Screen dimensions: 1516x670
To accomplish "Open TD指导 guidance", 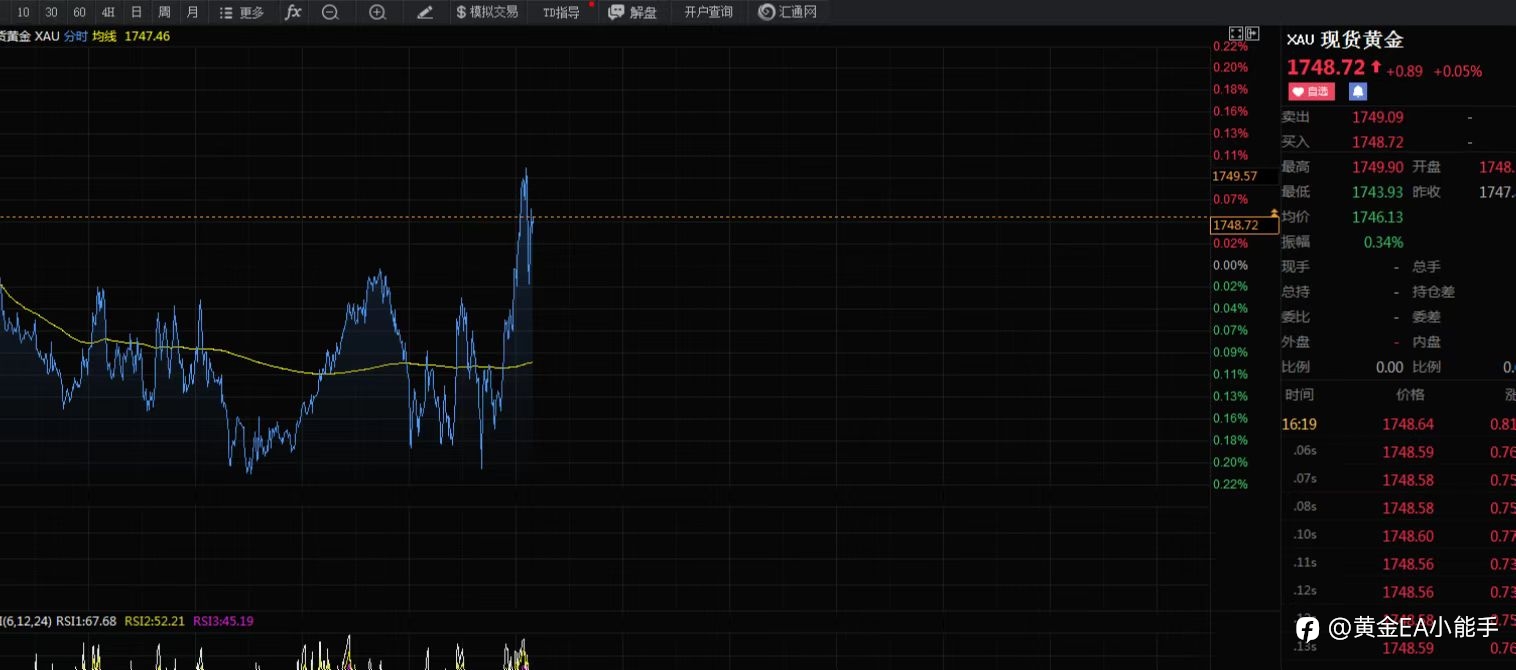I will (x=561, y=12).
